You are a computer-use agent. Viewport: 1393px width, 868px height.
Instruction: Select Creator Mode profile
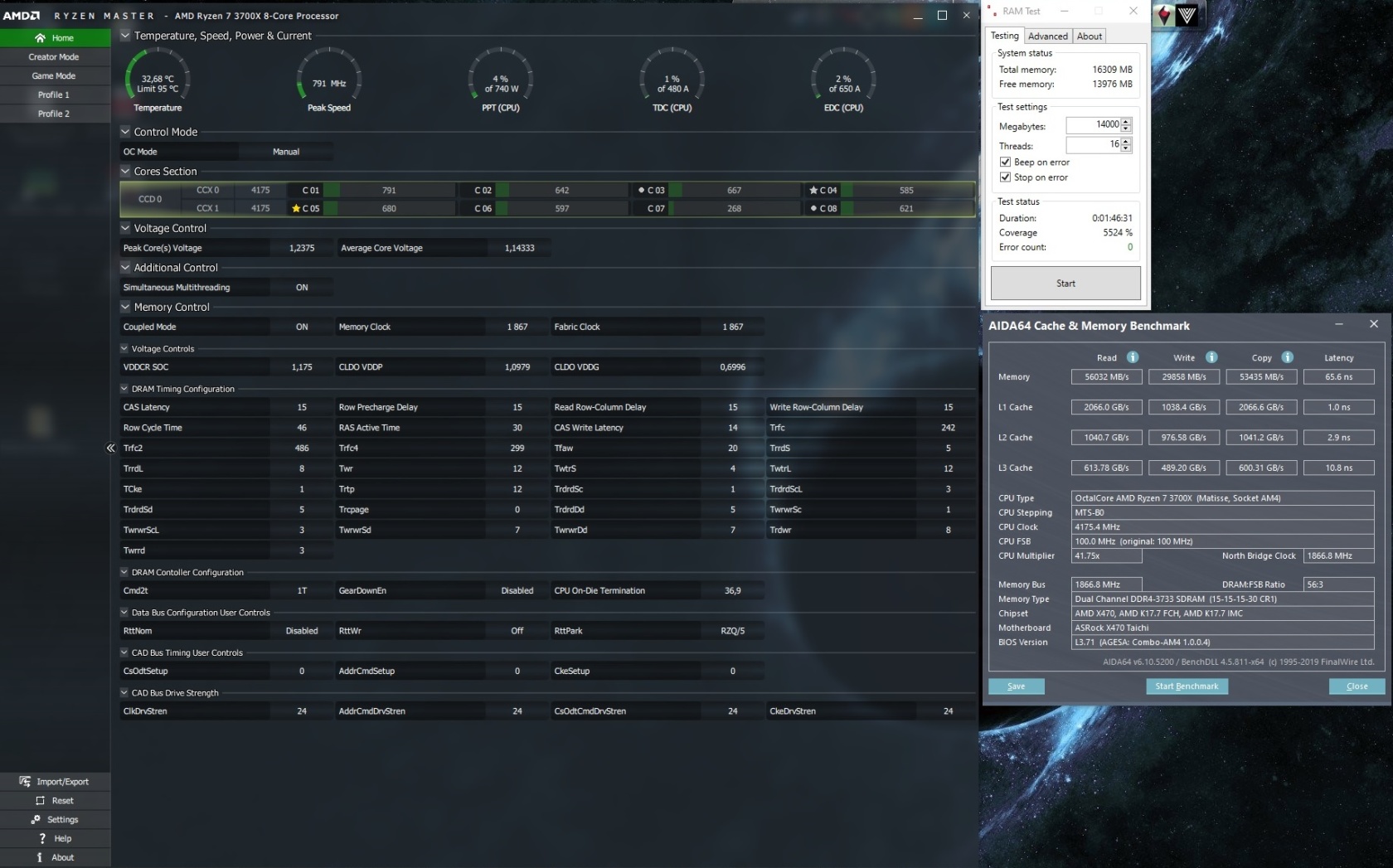(x=55, y=57)
